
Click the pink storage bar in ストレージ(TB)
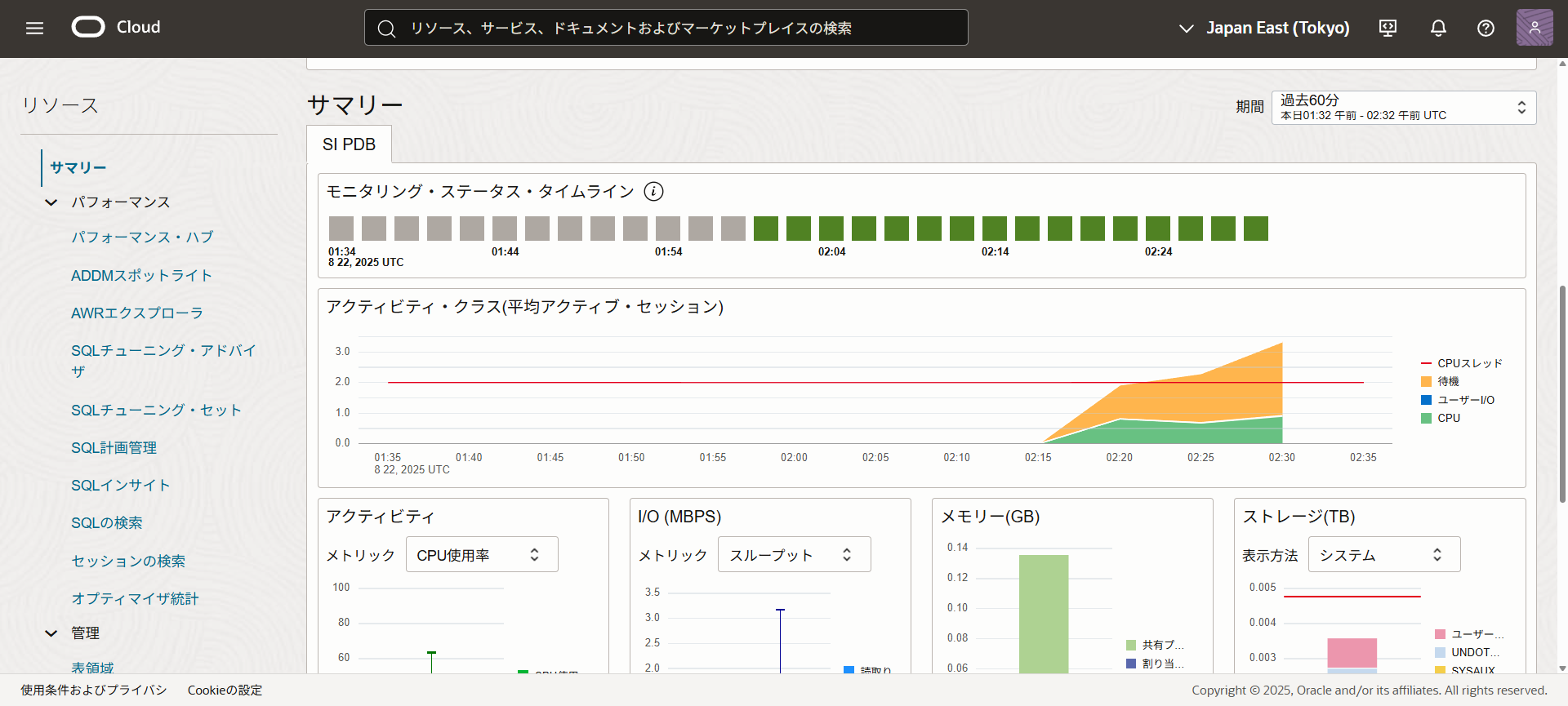[x=1352, y=653]
